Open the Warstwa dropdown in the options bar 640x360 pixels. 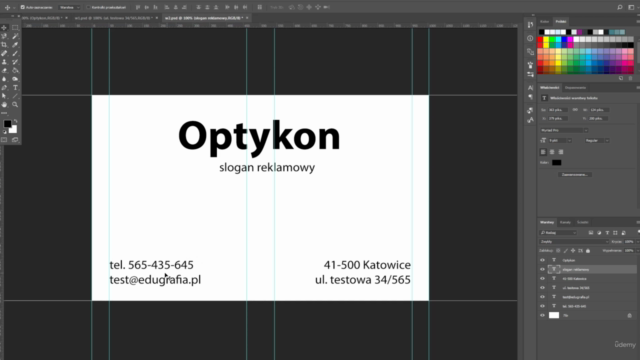(69, 7)
